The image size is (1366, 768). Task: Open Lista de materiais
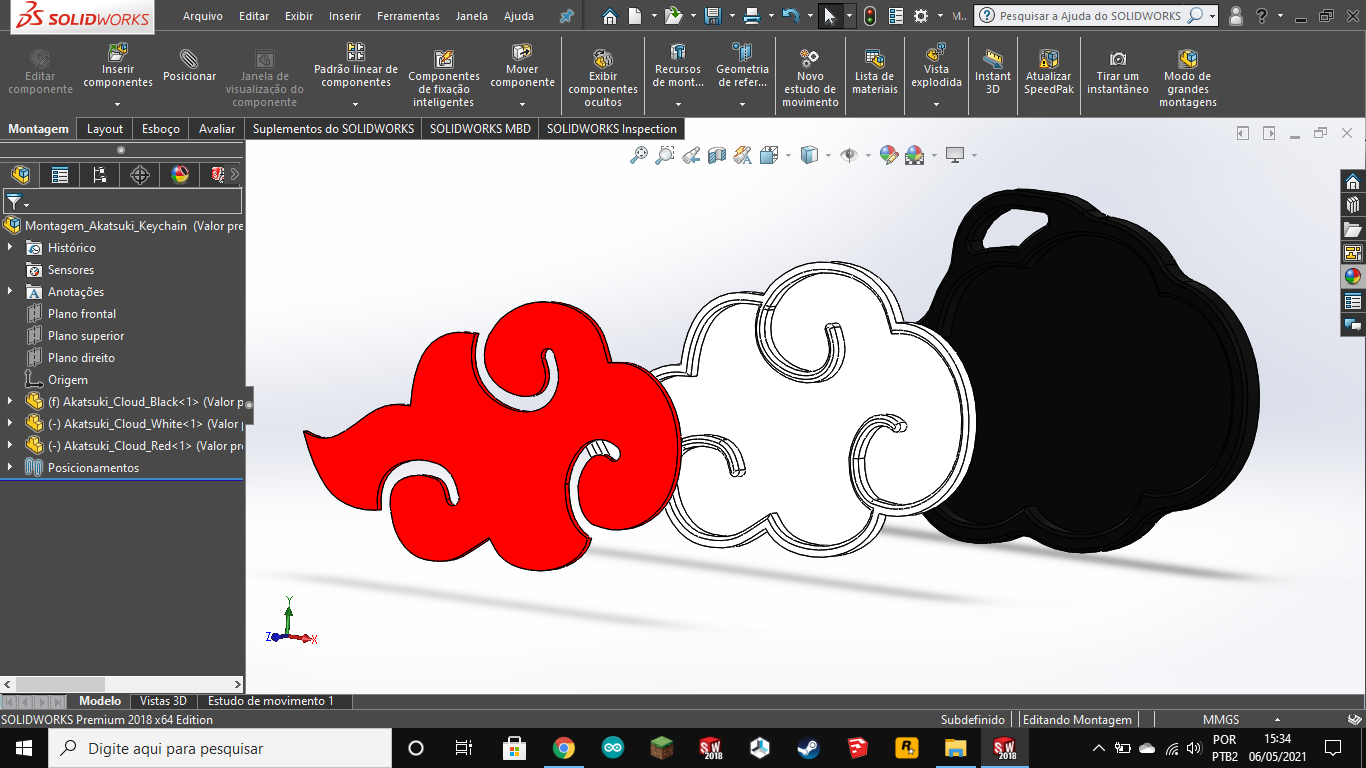pos(874,72)
